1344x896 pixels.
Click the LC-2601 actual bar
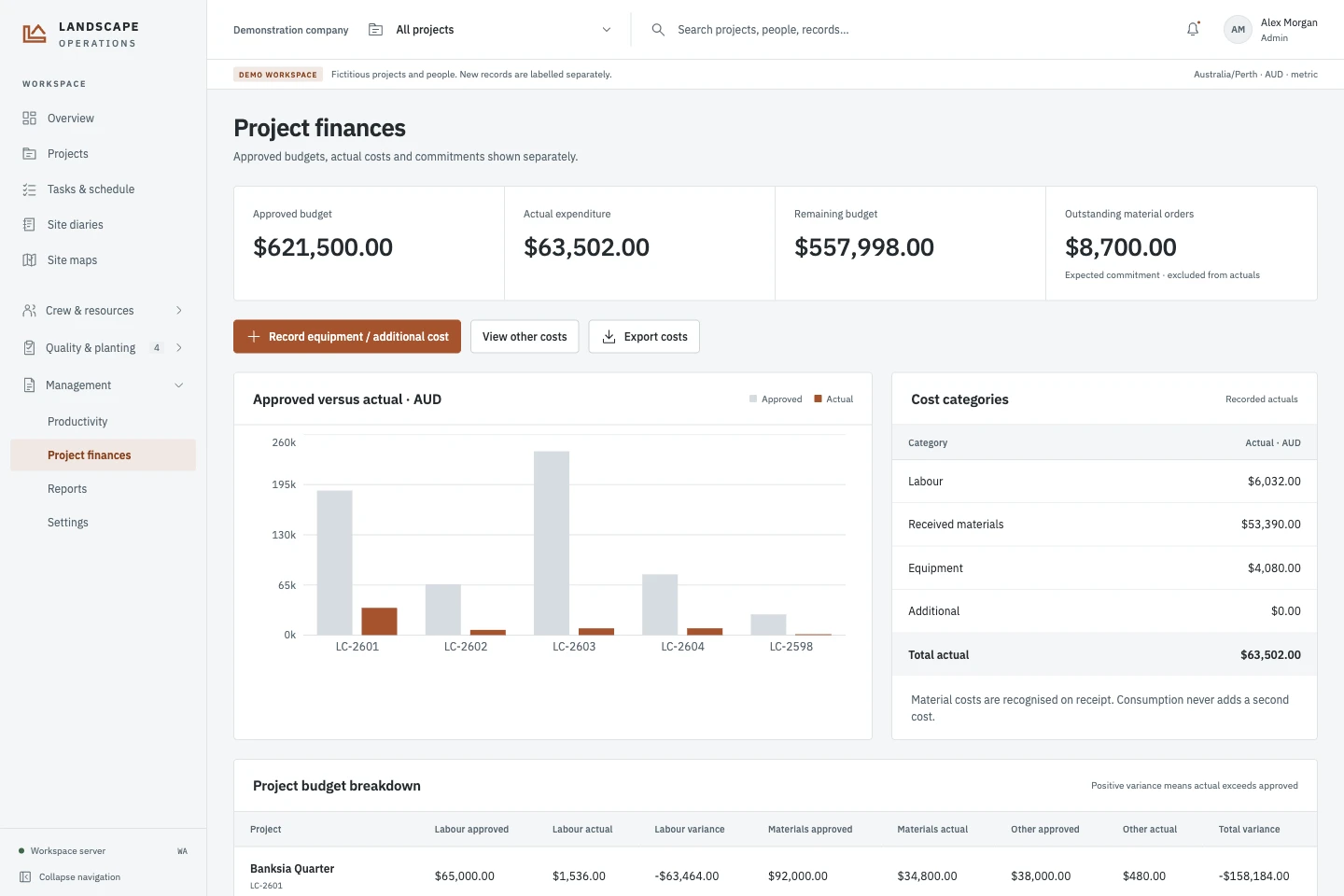tap(379, 622)
